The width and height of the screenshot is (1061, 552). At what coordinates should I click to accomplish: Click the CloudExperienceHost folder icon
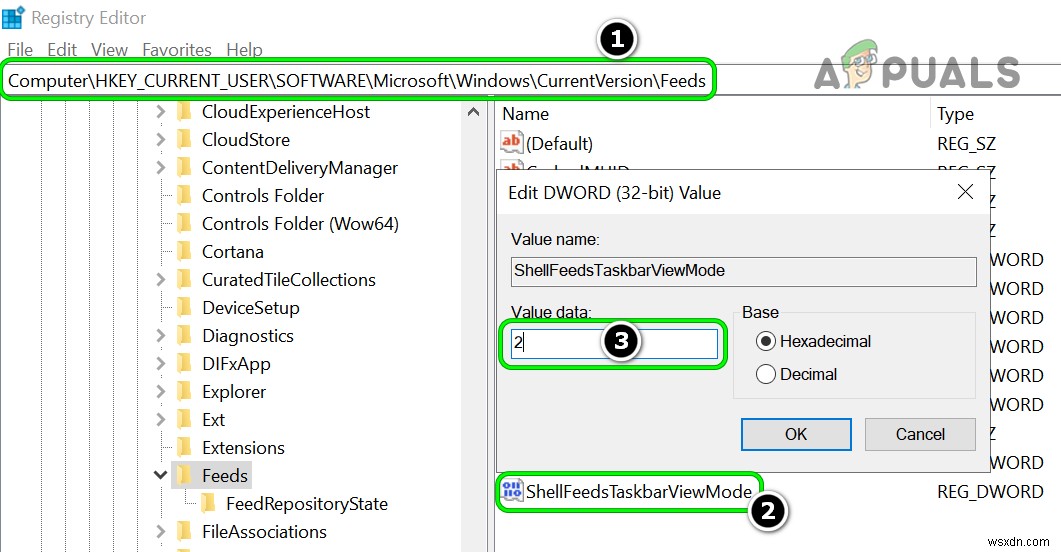183,112
